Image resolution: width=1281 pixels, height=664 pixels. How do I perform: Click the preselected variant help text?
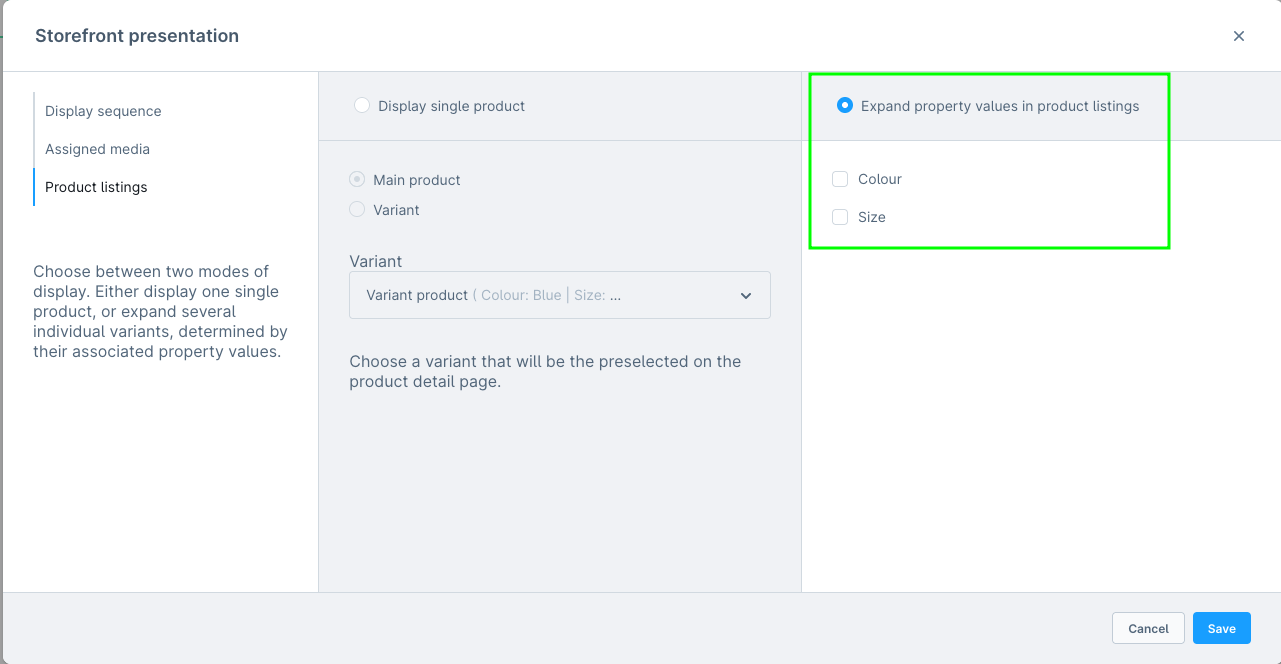[x=545, y=371]
